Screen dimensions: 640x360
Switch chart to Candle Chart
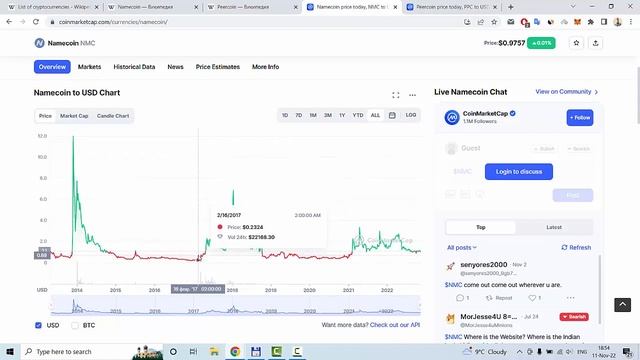(113, 116)
